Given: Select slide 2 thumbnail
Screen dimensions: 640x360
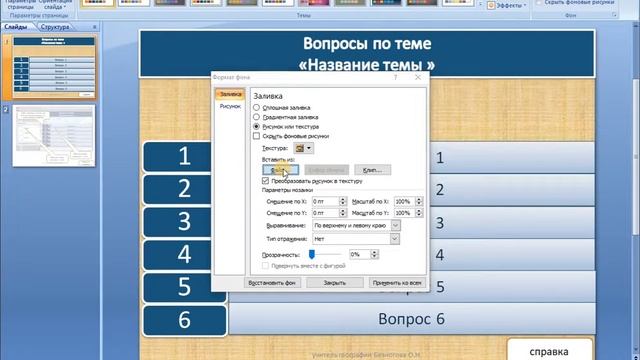Looking at the screenshot, I should (54, 136).
